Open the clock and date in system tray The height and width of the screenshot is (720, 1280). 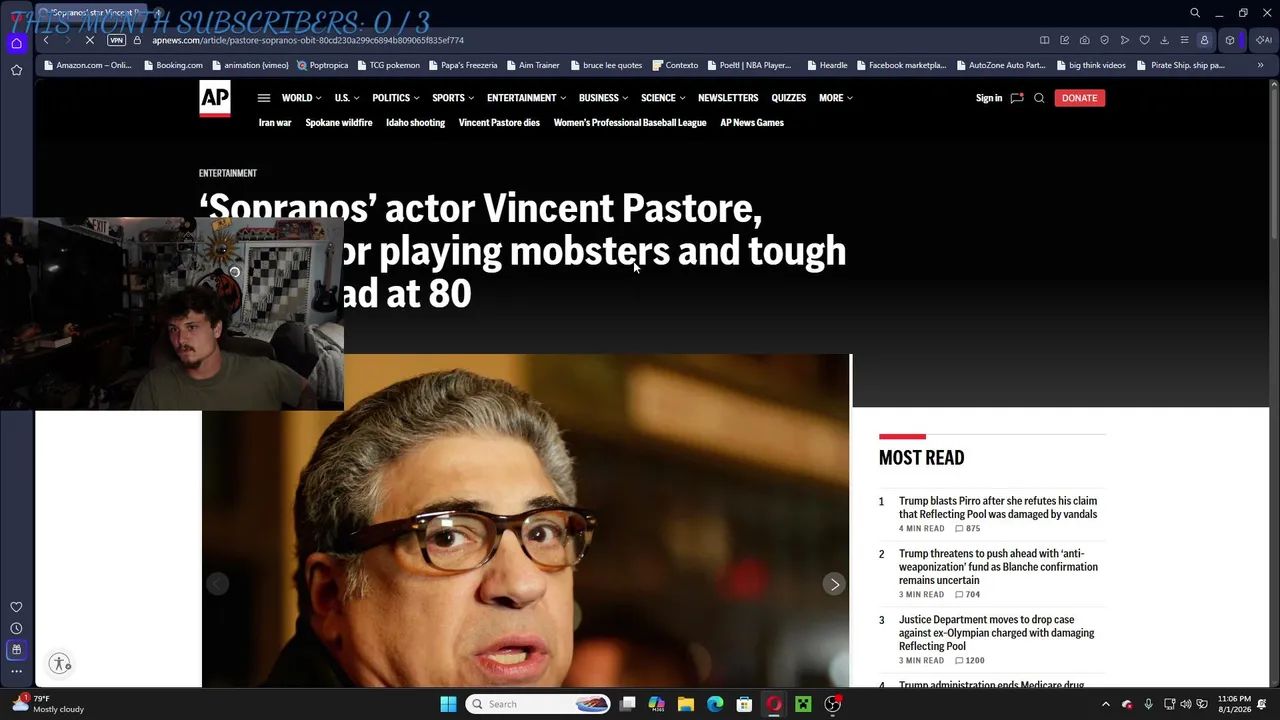click(1234, 704)
